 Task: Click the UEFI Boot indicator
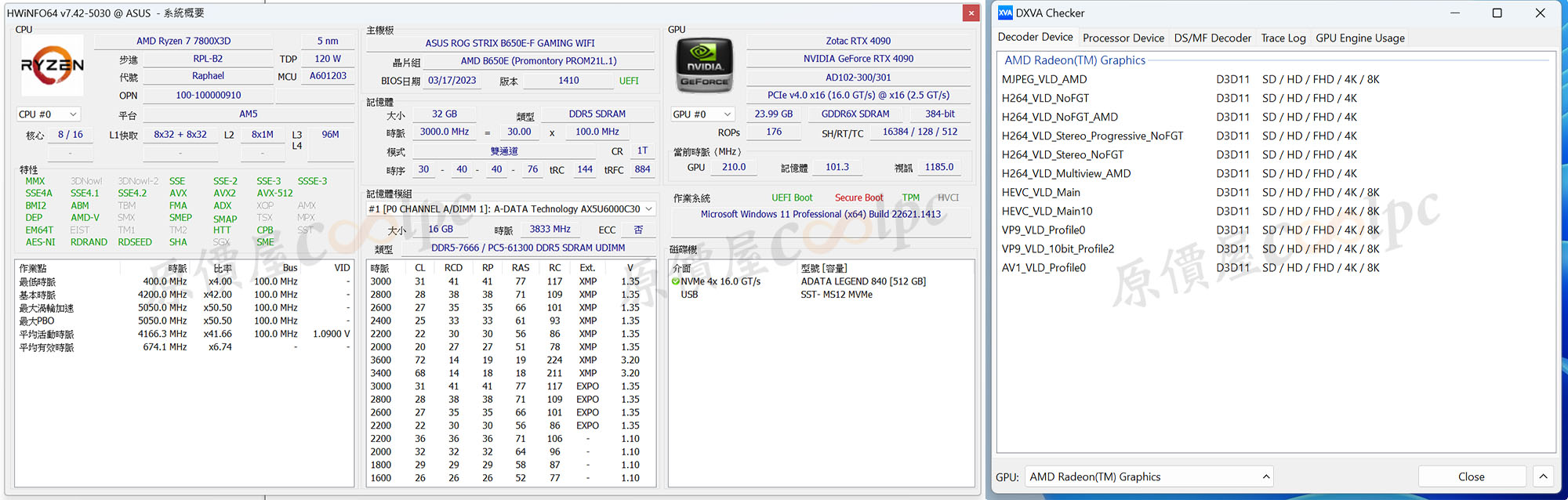[792, 197]
